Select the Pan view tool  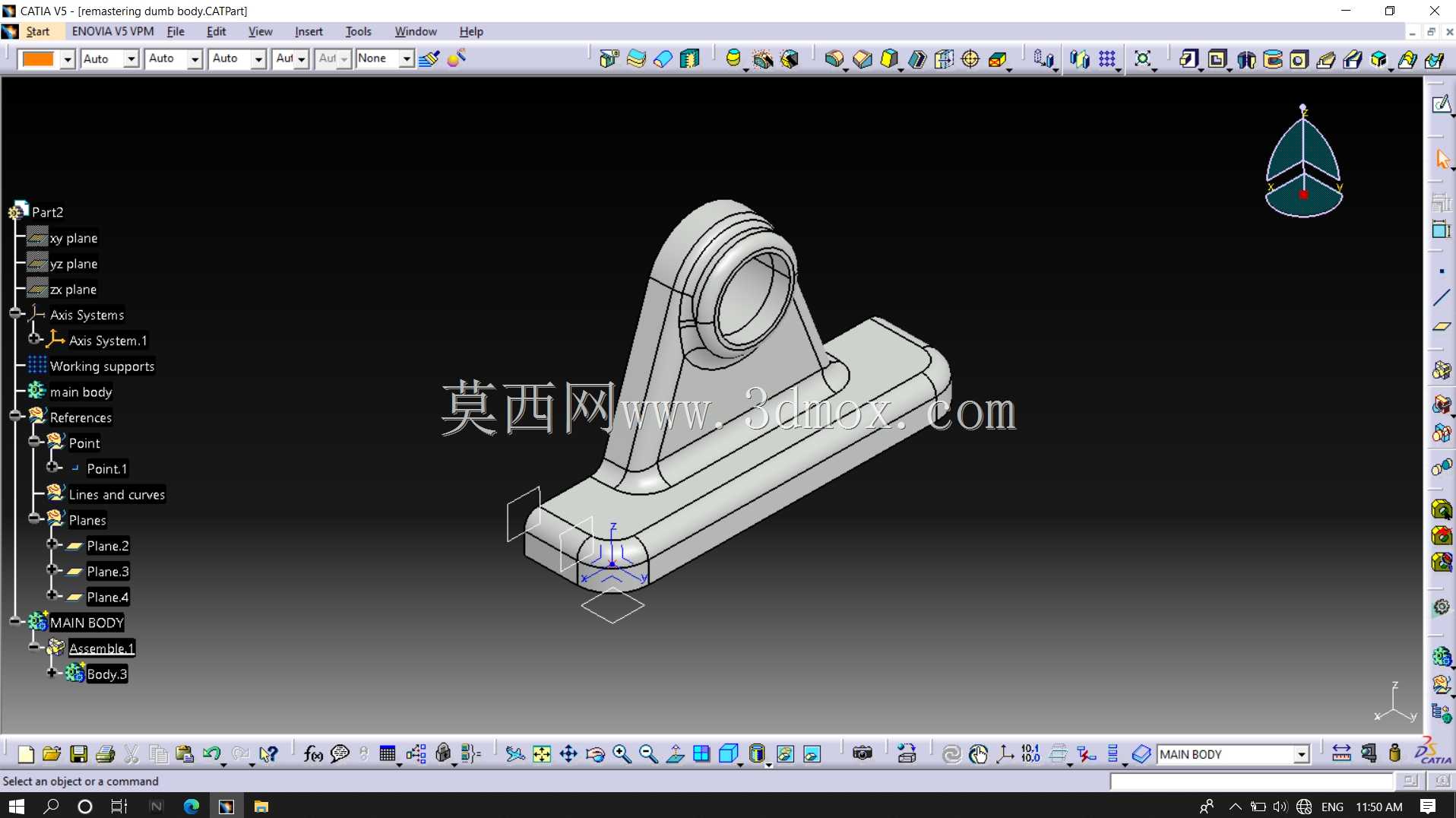tap(568, 753)
